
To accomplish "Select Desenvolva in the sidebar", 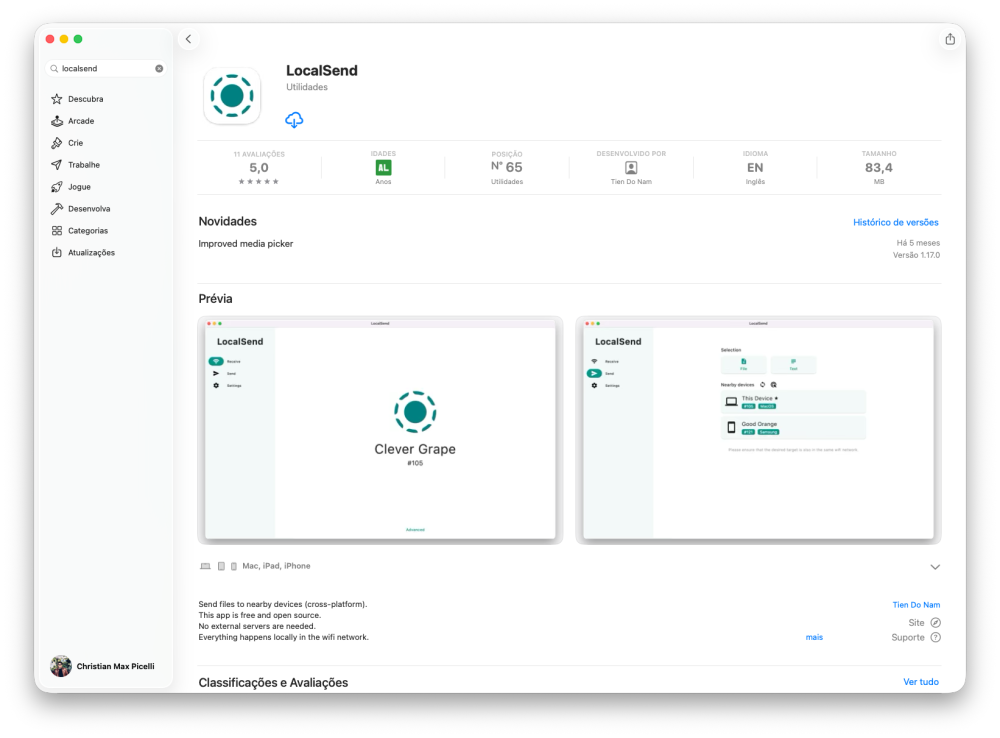I will click(105, 209).
